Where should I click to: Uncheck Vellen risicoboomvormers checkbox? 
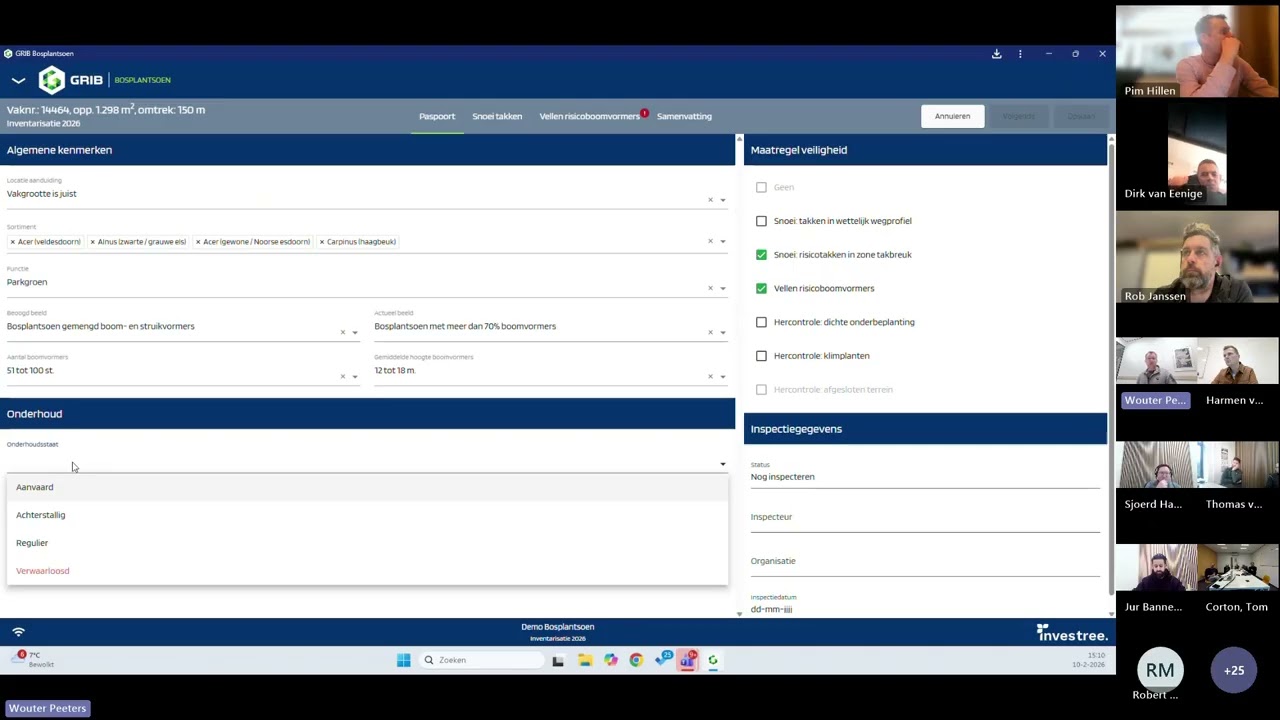(x=761, y=288)
